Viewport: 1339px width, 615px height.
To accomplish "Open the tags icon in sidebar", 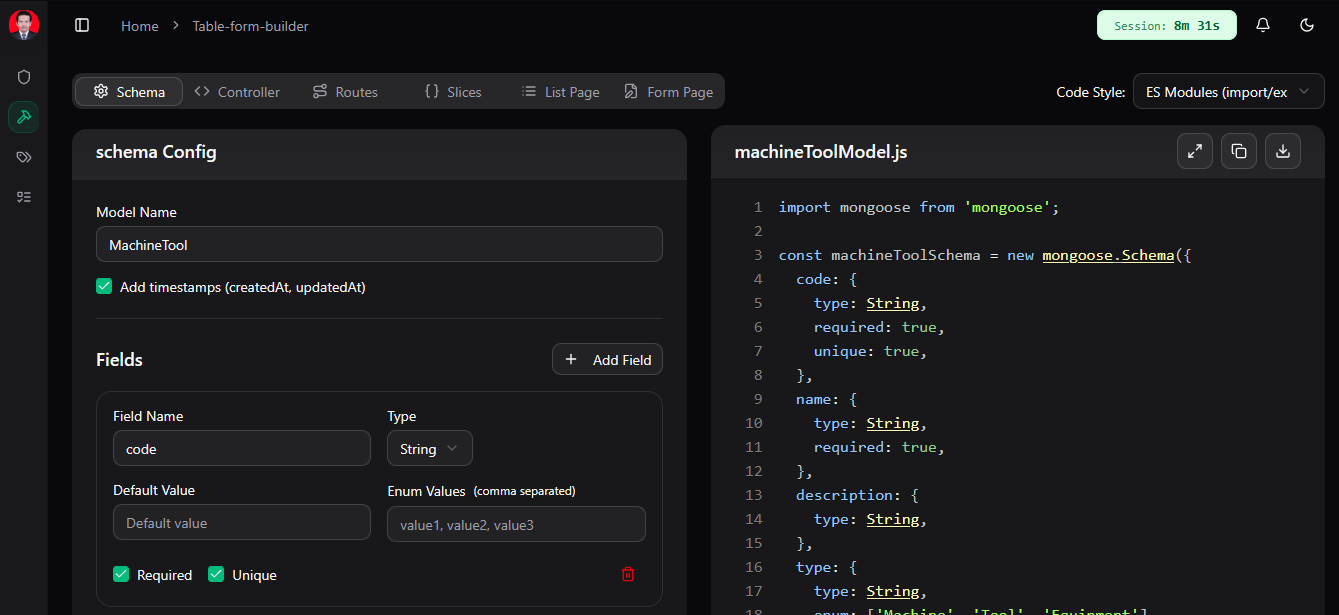I will point(24,157).
